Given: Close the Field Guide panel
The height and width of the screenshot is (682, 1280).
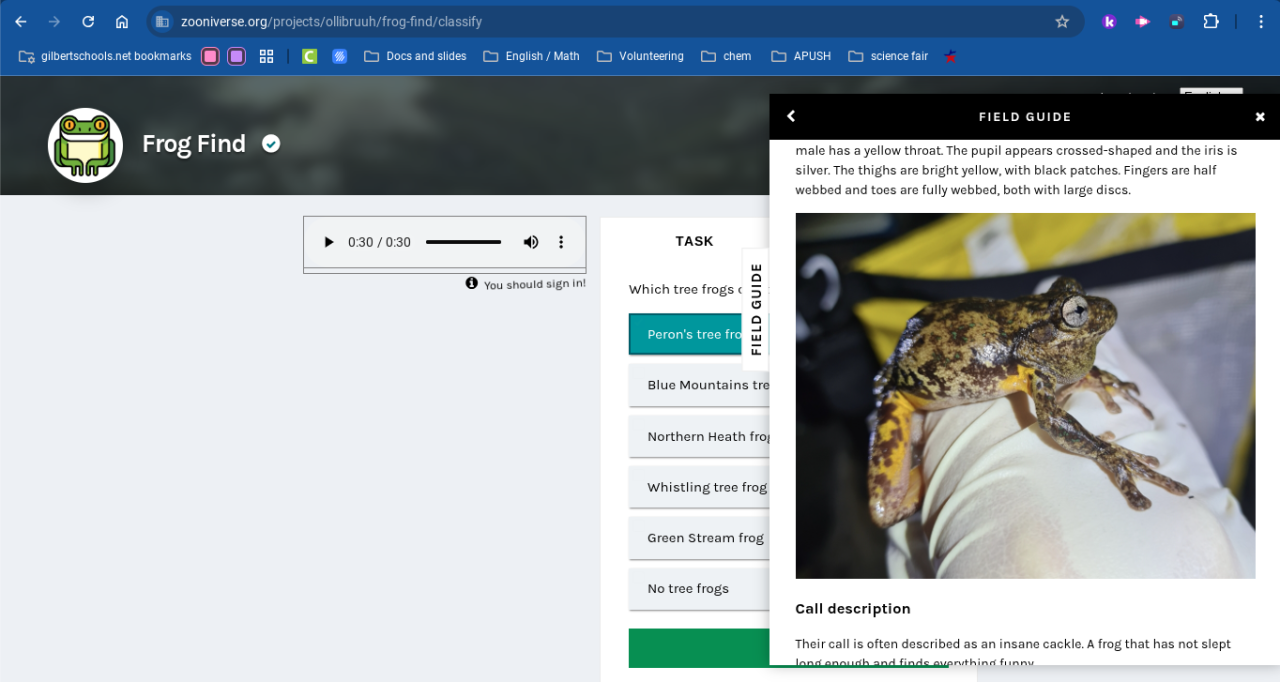Looking at the screenshot, I should (1260, 117).
